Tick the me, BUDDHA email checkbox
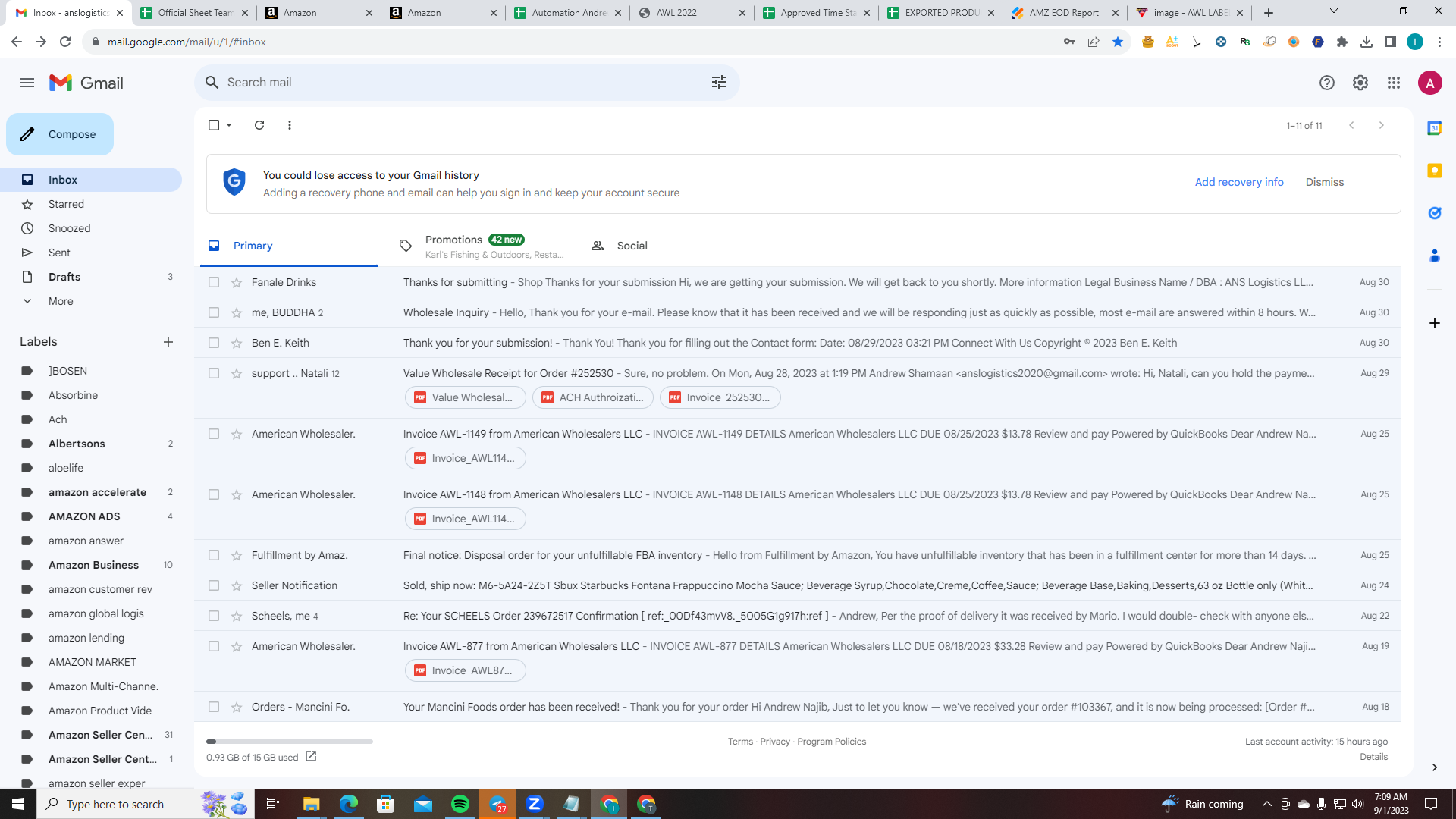Screen dimensions: 1456x819 click(214, 312)
